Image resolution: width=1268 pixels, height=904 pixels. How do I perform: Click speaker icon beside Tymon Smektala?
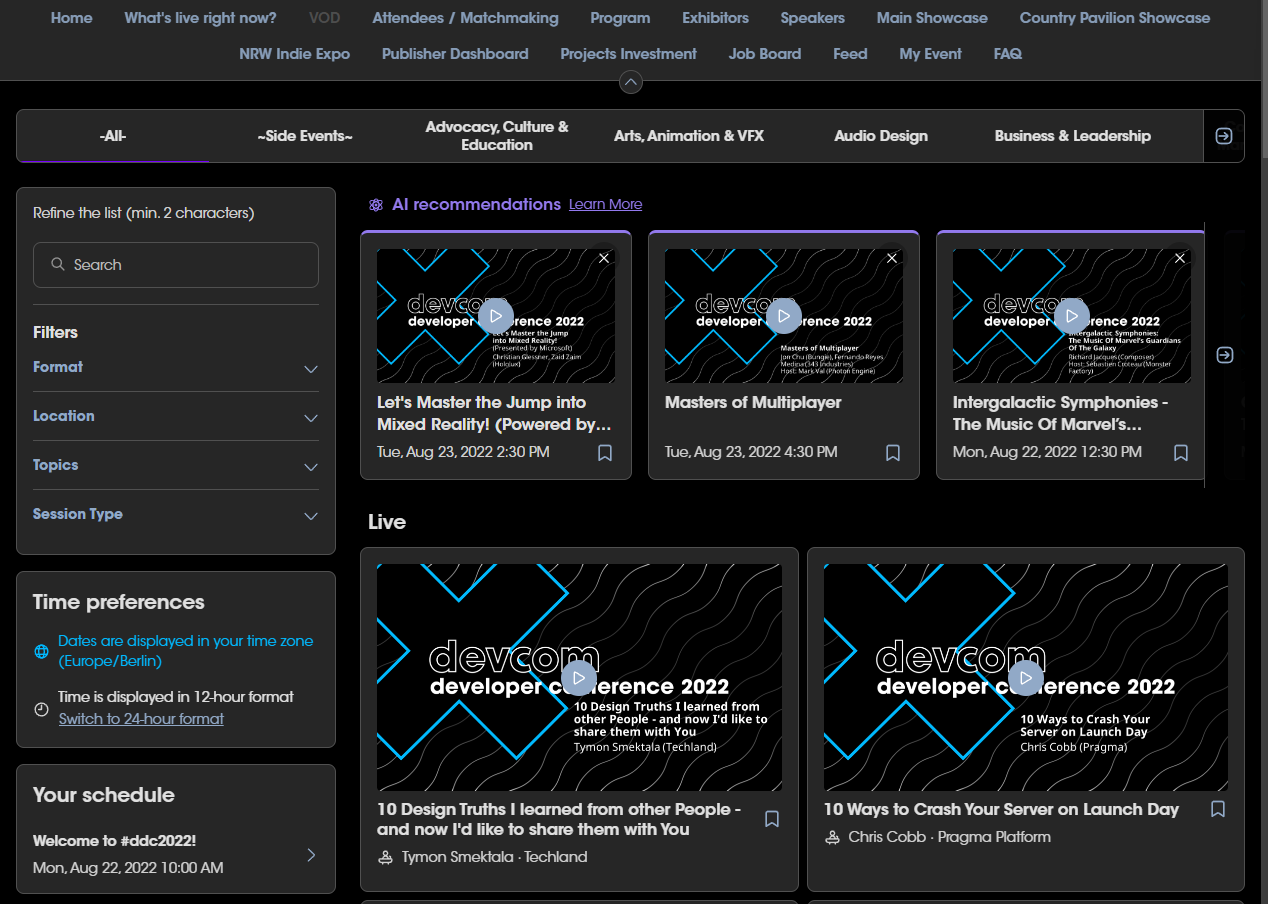click(385, 857)
